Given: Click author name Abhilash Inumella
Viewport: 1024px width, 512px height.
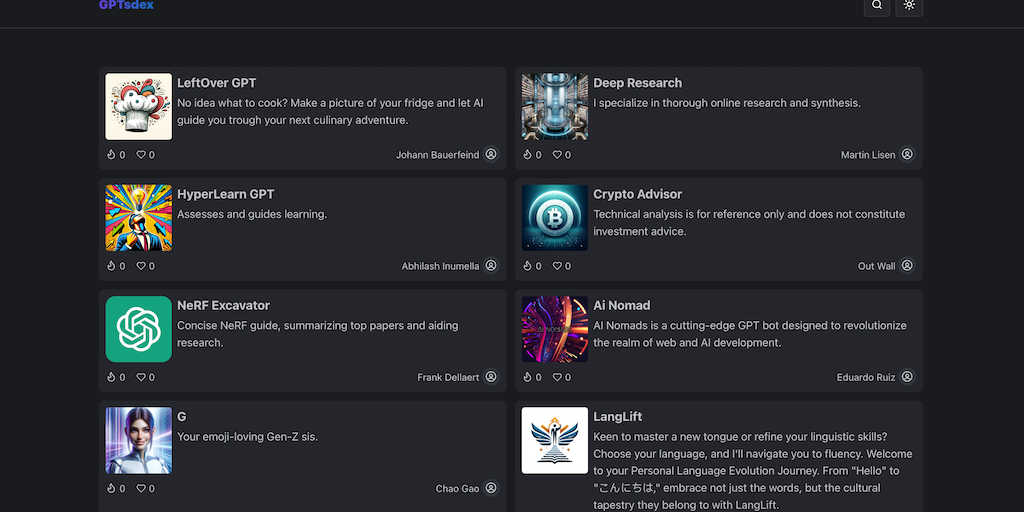Looking at the screenshot, I should pos(440,266).
